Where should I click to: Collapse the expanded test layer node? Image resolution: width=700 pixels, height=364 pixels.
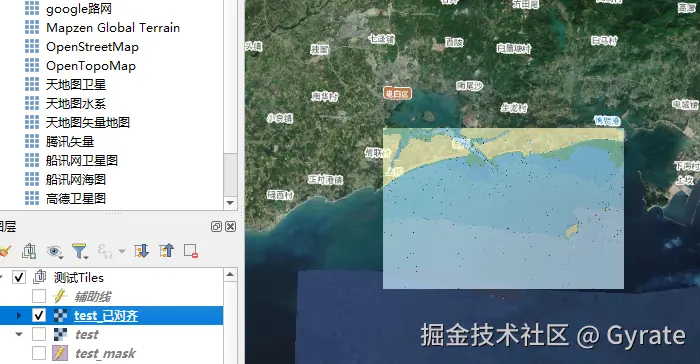click(19, 334)
